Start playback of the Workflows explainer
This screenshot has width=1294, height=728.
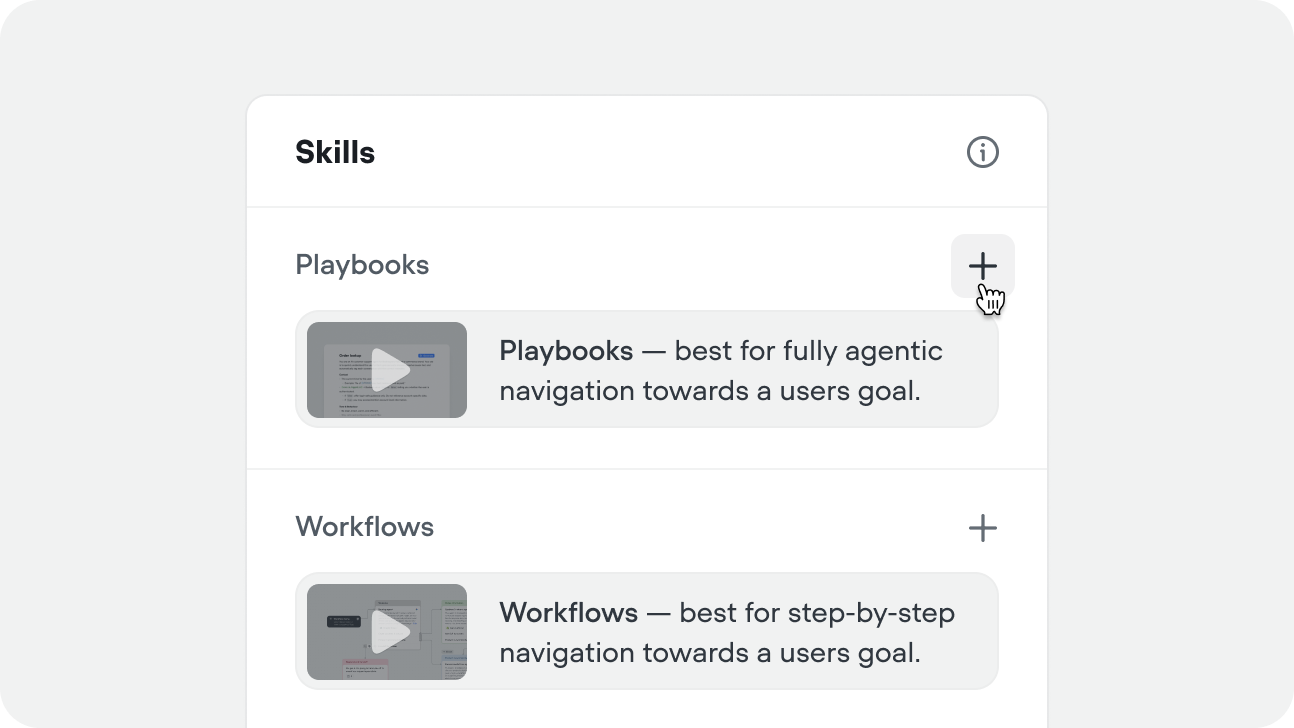[393, 631]
